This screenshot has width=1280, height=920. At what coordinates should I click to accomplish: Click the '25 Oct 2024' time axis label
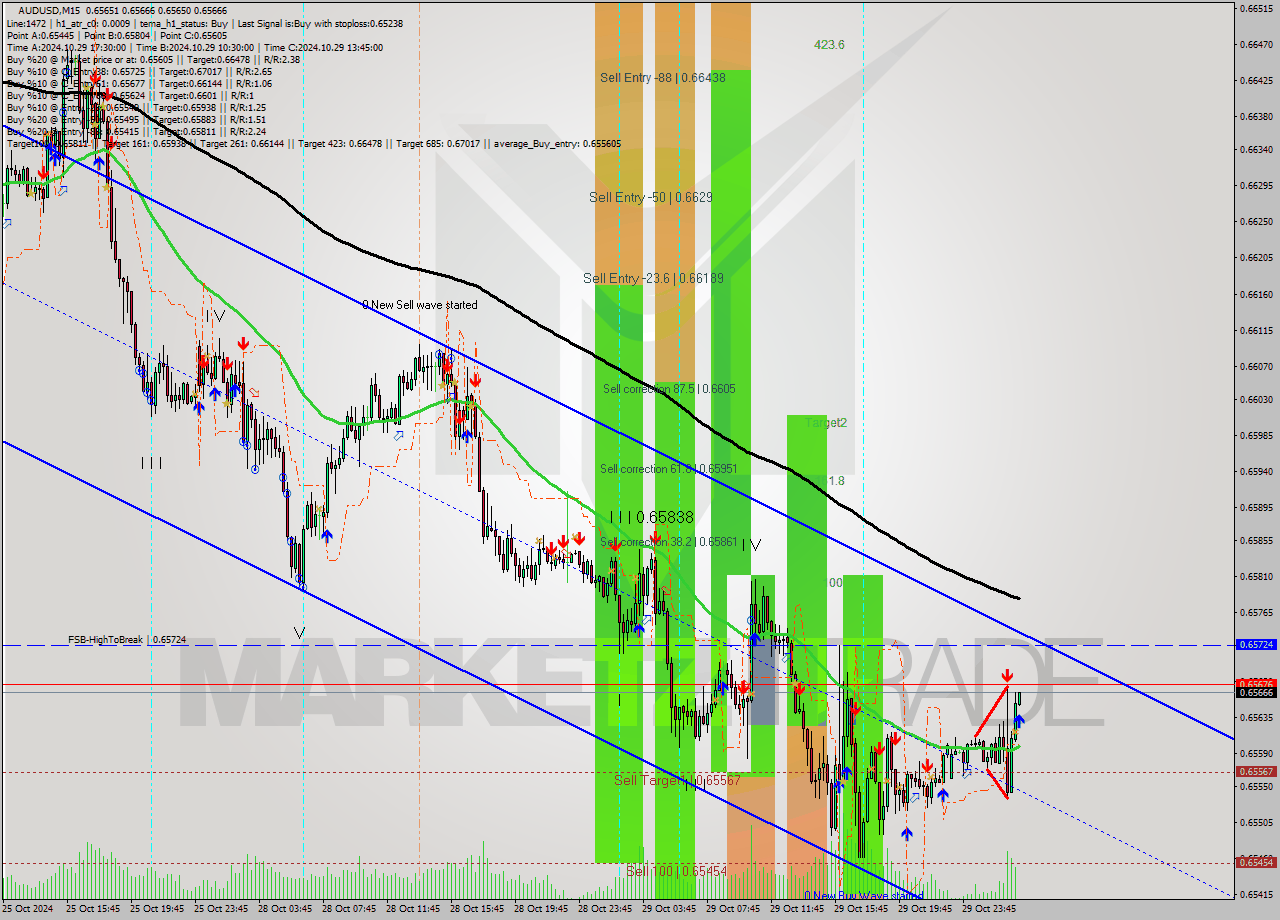tap(27, 909)
